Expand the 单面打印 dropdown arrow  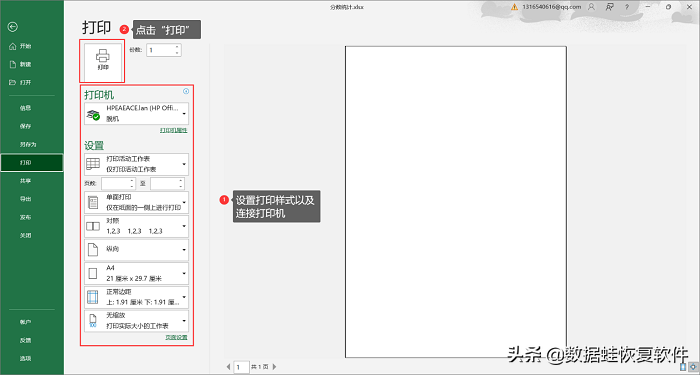pos(184,203)
